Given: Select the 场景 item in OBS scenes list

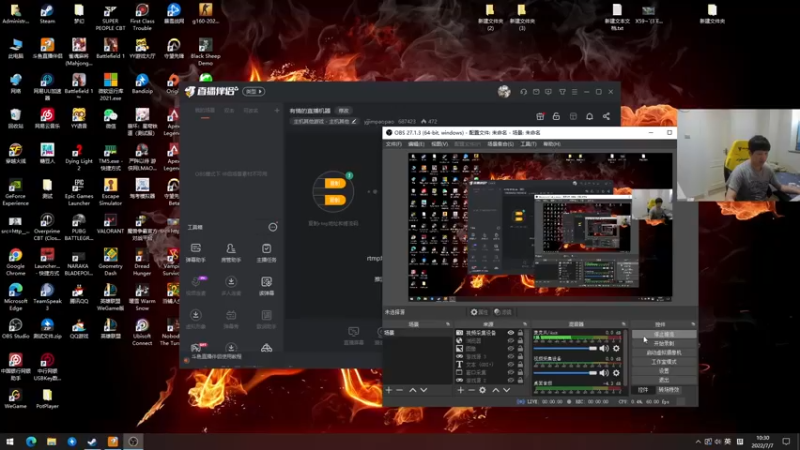Looking at the screenshot, I should click(x=417, y=333).
